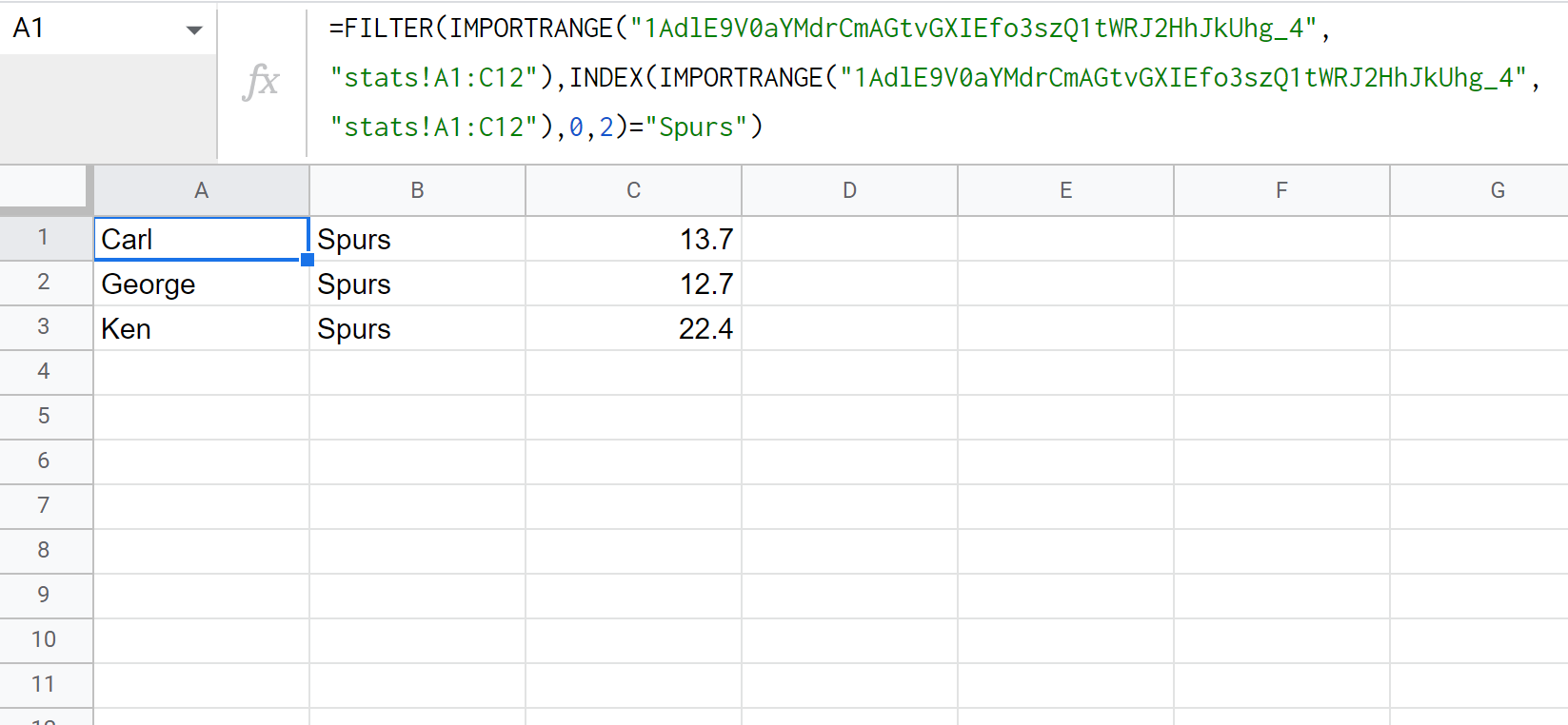Select row 11 header
Viewport: 1568px width, 725px height.
point(44,685)
